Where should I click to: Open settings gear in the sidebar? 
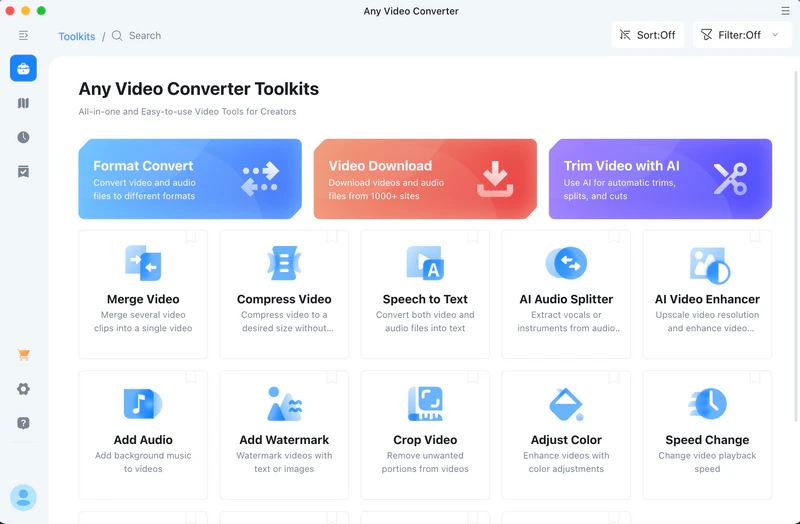coord(23,389)
